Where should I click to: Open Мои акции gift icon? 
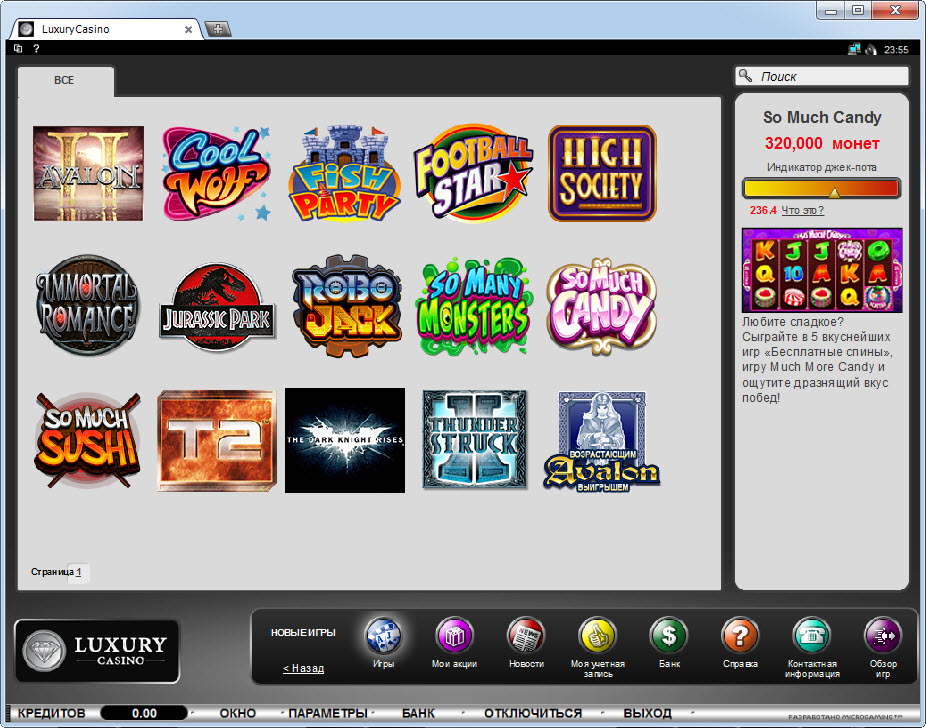[x=454, y=636]
